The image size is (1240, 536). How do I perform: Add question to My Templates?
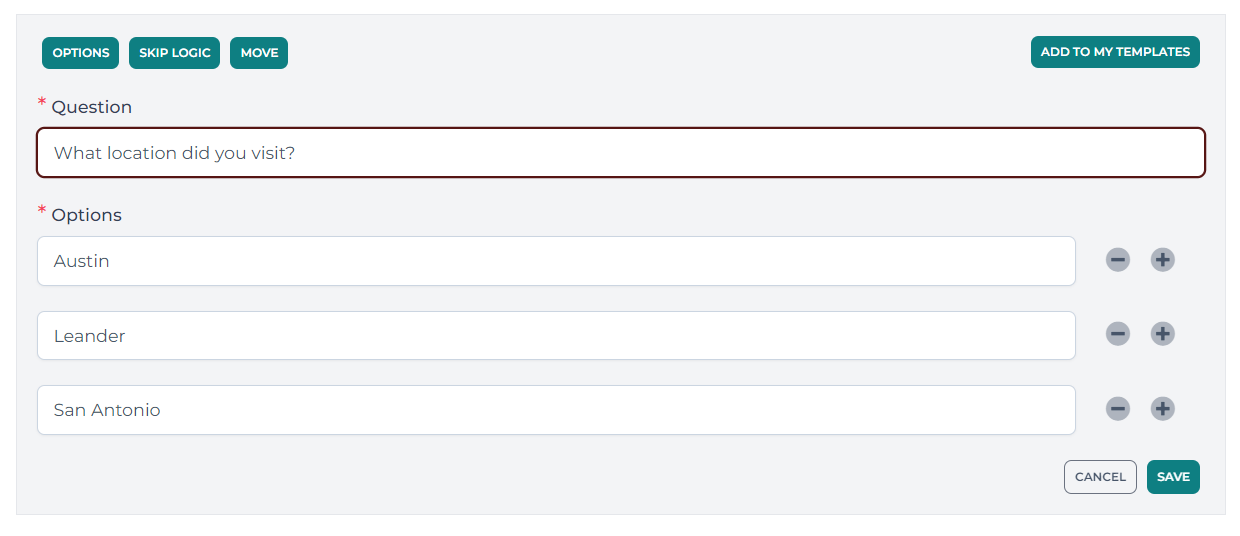point(1115,52)
